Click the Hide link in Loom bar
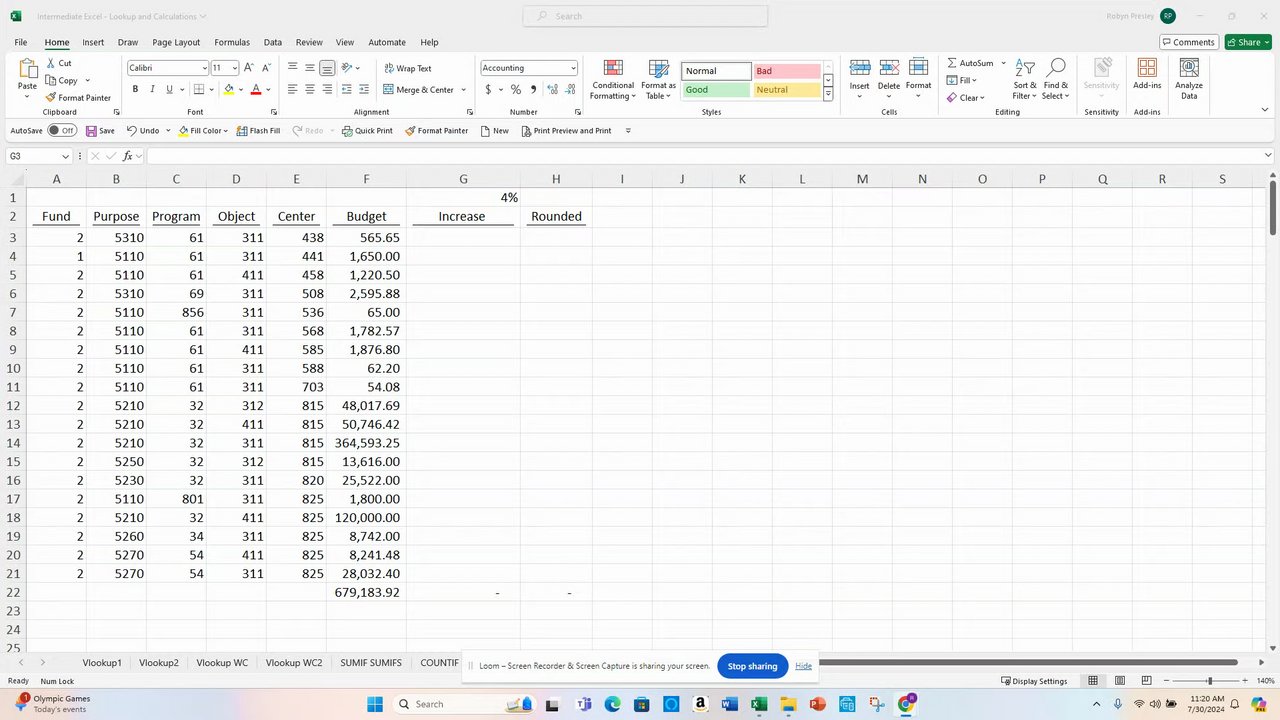 (x=803, y=666)
